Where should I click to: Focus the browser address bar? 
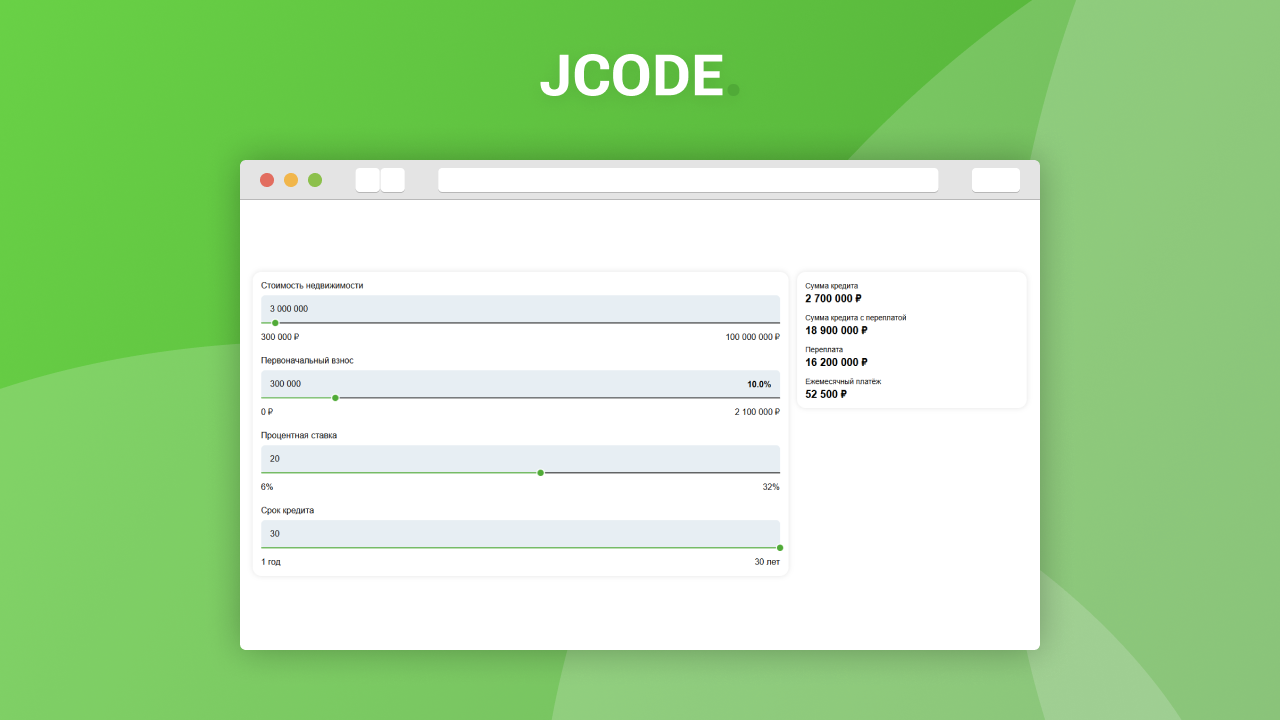pyautogui.click(x=688, y=180)
